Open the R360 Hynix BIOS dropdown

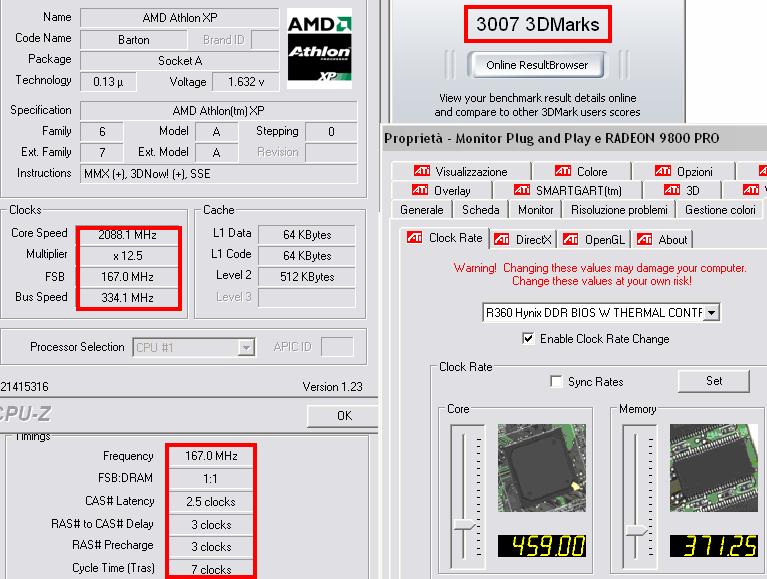click(712, 312)
